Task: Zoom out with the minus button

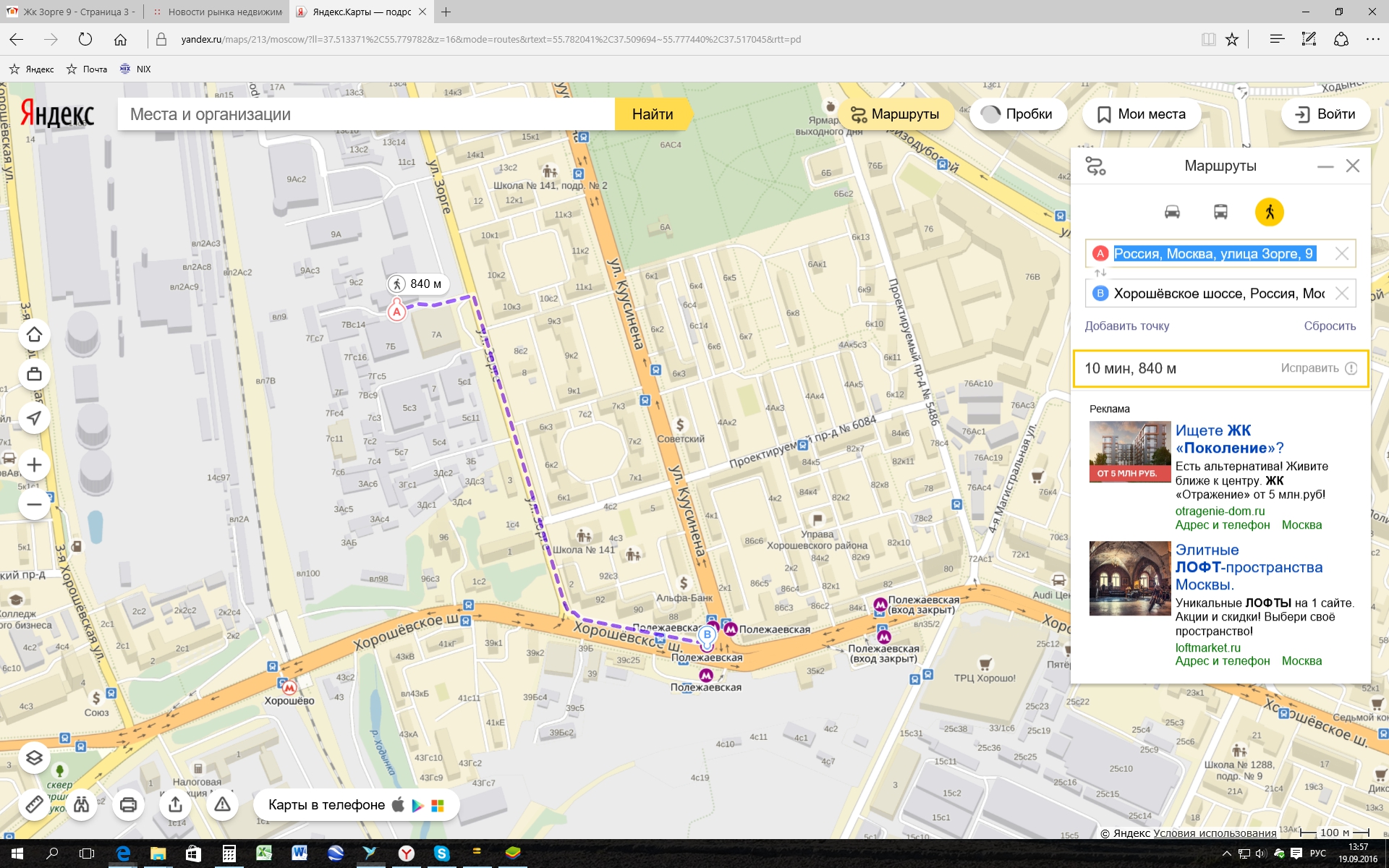Action: click(34, 505)
